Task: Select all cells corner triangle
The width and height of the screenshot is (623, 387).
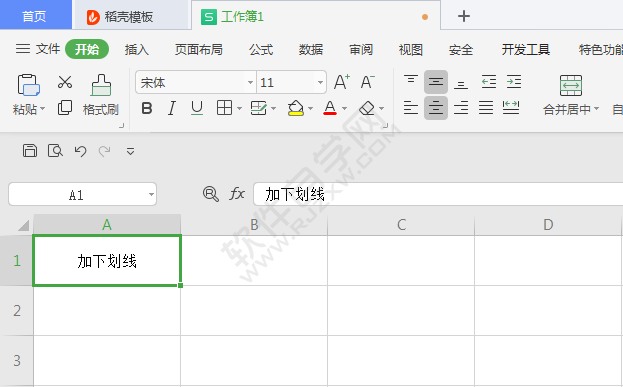Action: coord(23,225)
